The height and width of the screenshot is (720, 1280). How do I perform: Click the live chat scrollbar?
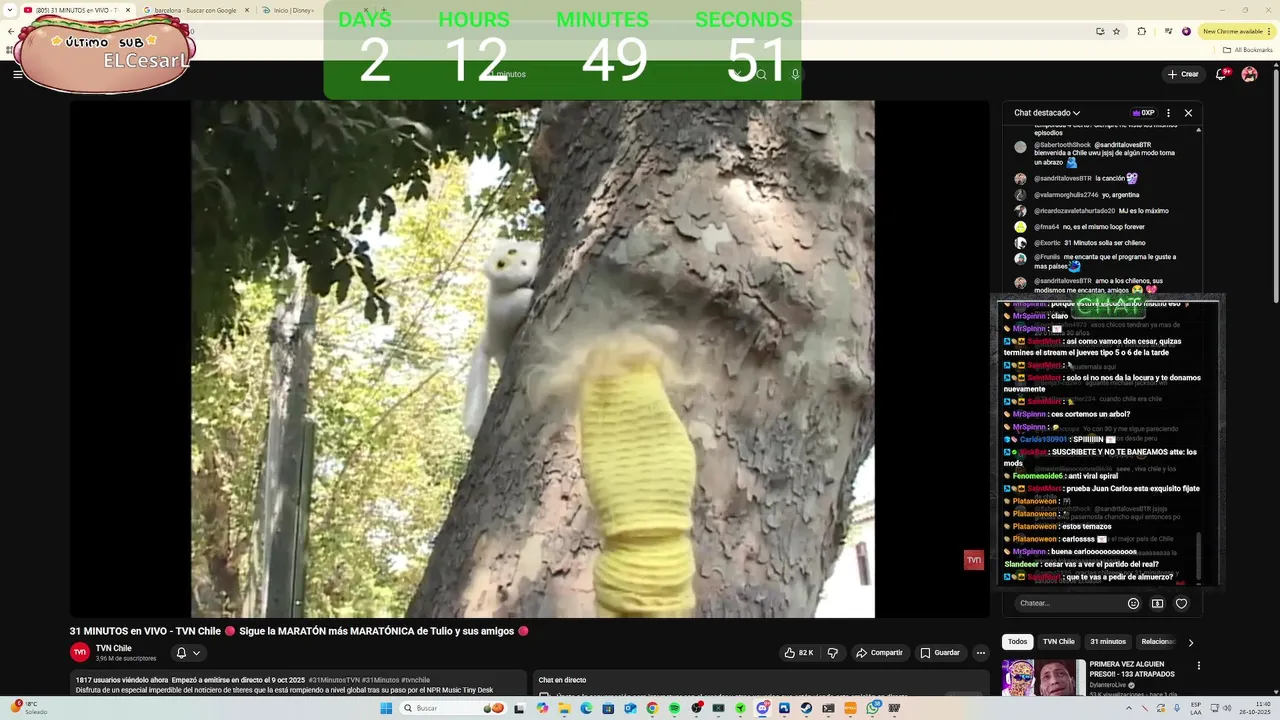[x=1198, y=556]
